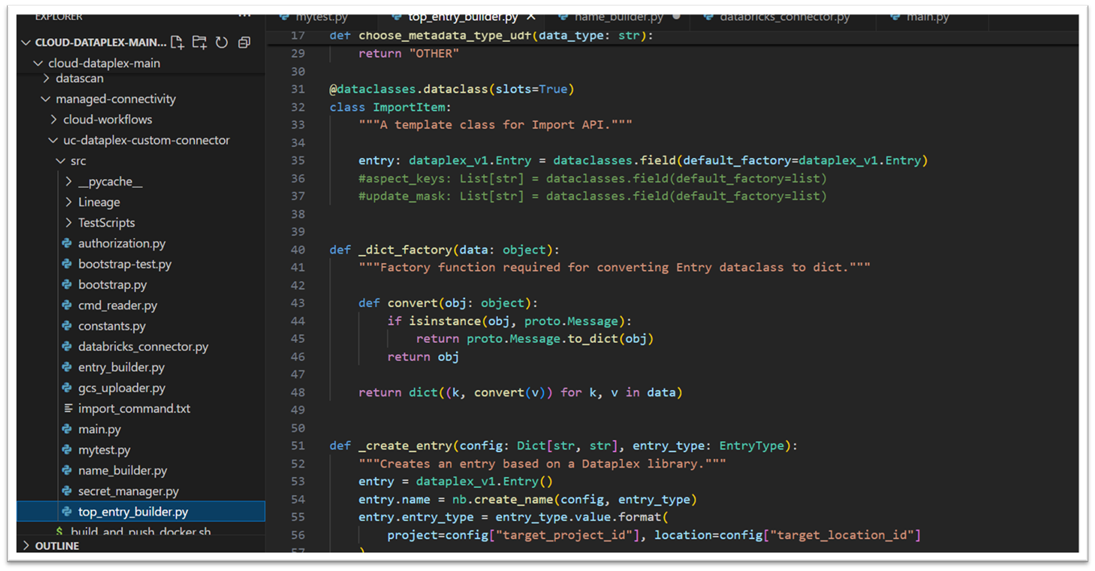
Task: Click the text file icon beside import_command.txt
Action: 67,408
